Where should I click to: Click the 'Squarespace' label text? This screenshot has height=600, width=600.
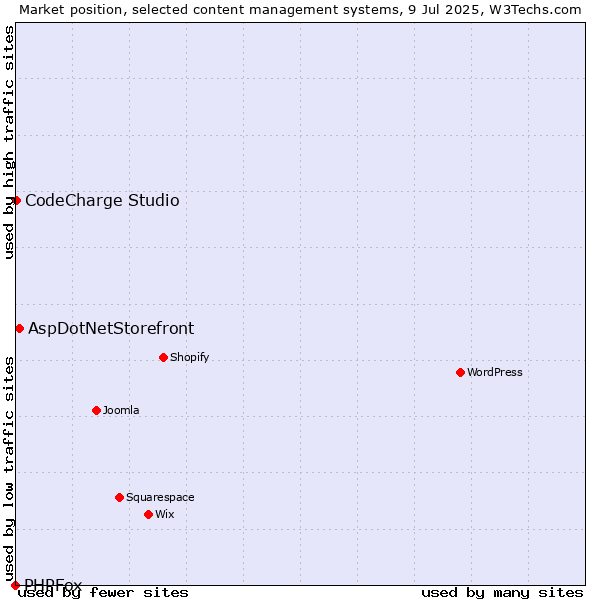[160, 497]
